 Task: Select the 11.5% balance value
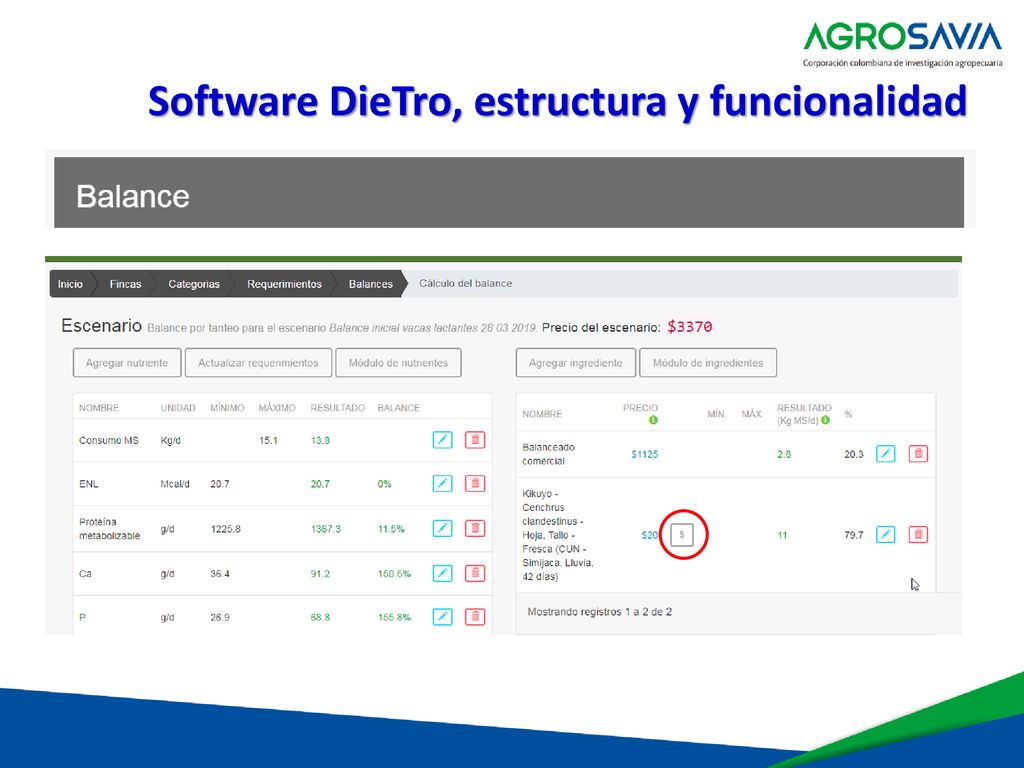(391, 529)
